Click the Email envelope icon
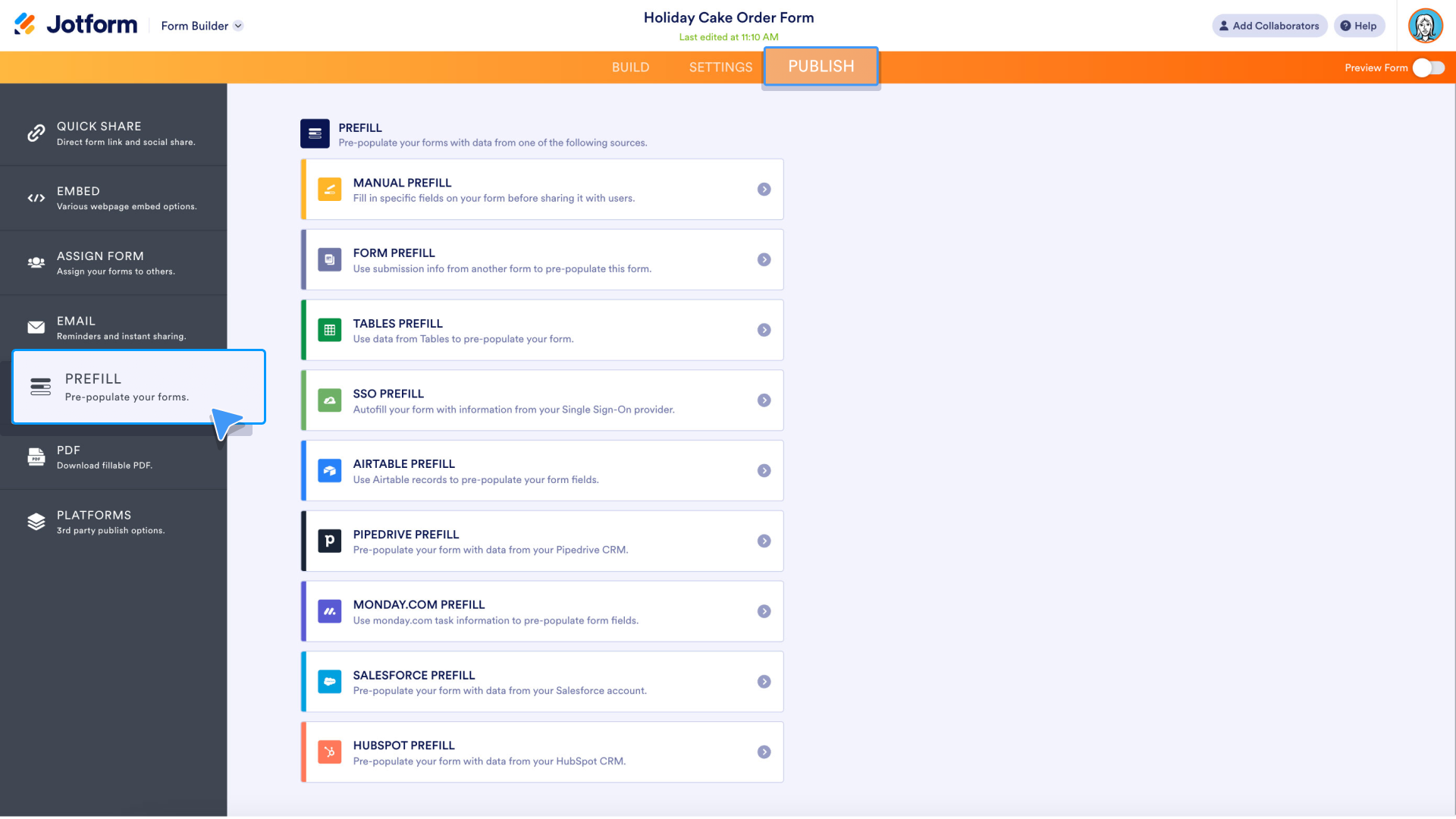Image resolution: width=1456 pixels, height=819 pixels. (x=36, y=328)
